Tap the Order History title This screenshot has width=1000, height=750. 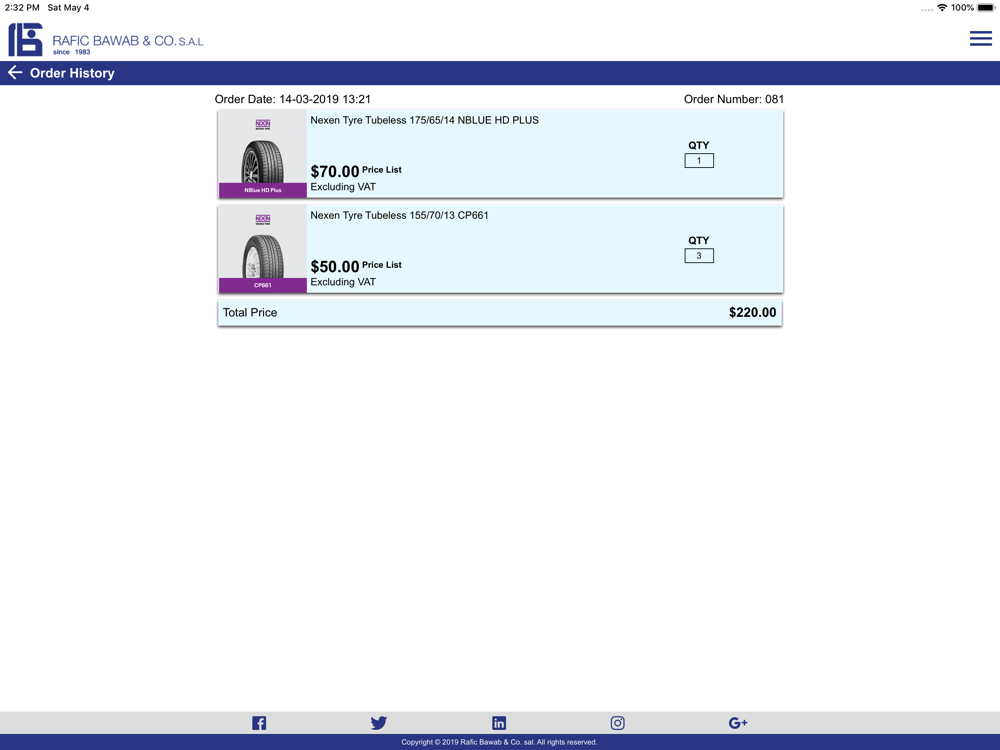[x=72, y=73]
